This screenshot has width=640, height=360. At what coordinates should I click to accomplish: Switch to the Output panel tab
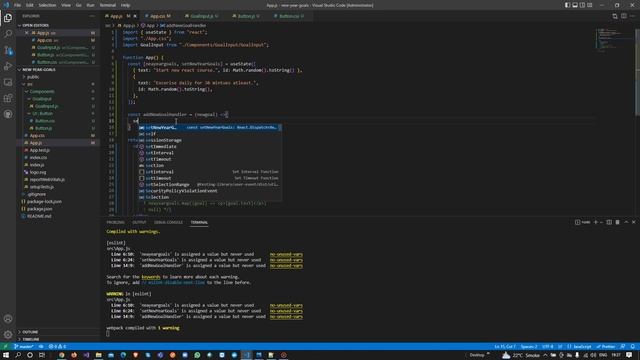139,222
